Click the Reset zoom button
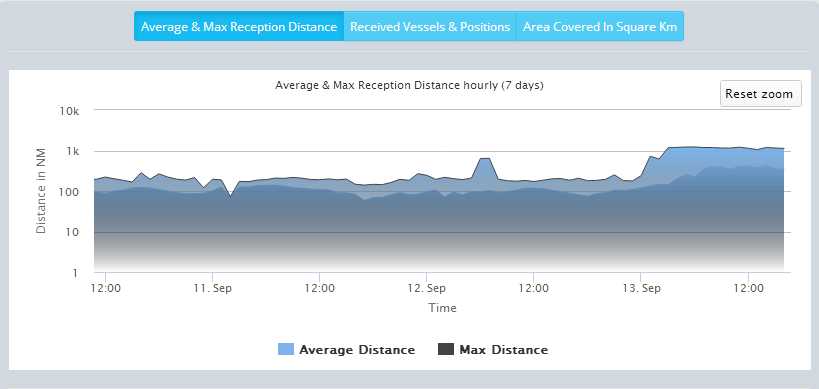Viewport: 819px width, 389px height. 760,94
